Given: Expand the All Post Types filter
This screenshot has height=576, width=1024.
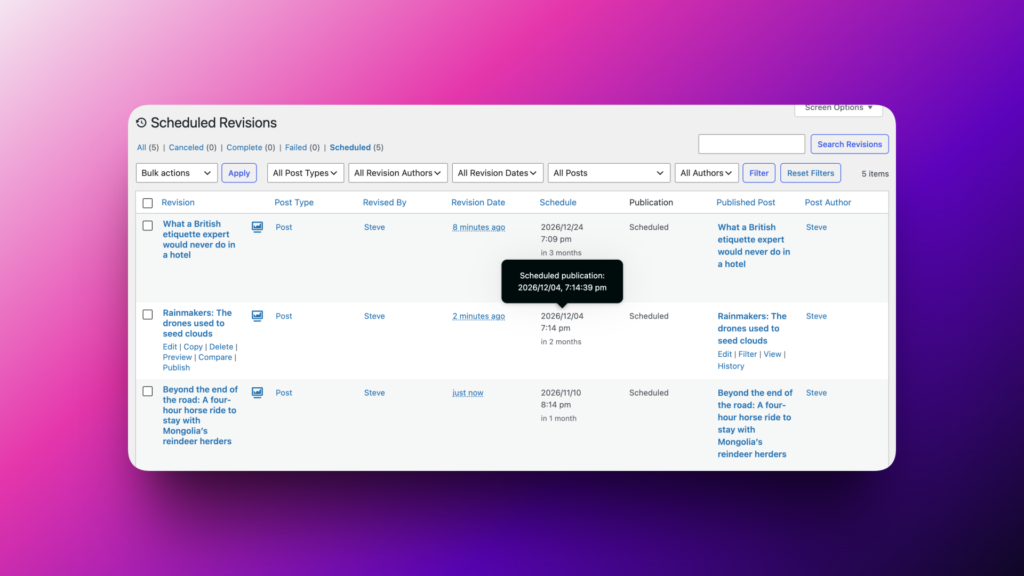Looking at the screenshot, I should click(x=305, y=173).
